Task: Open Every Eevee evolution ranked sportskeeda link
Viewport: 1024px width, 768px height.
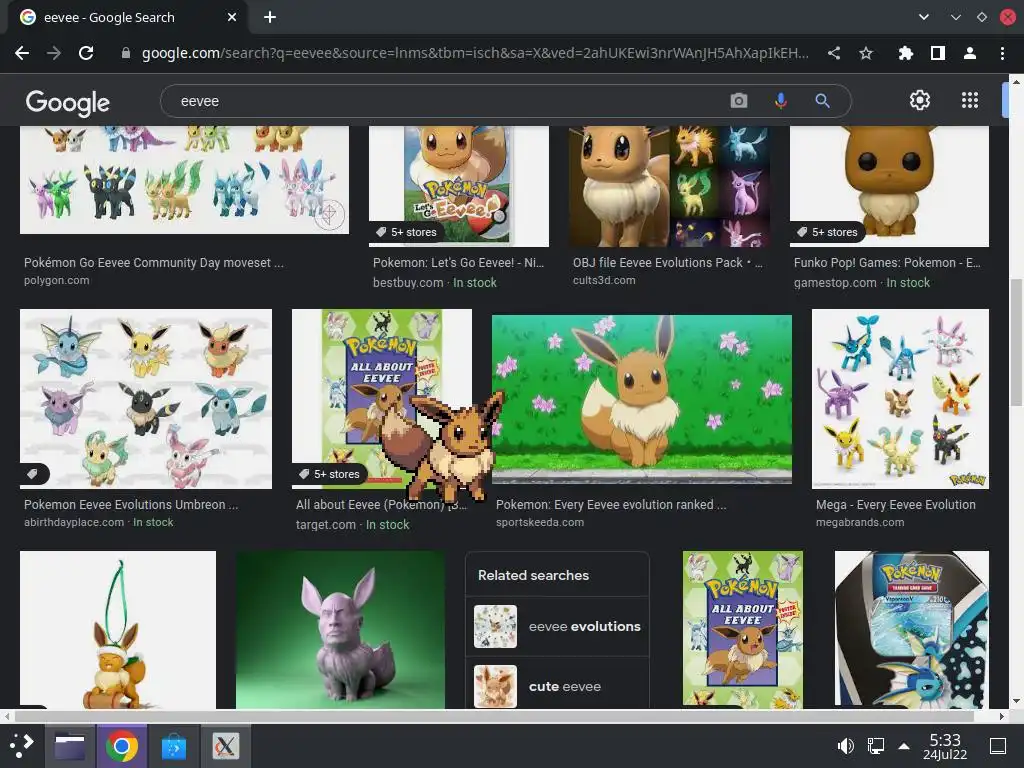Action: pyautogui.click(x=611, y=504)
